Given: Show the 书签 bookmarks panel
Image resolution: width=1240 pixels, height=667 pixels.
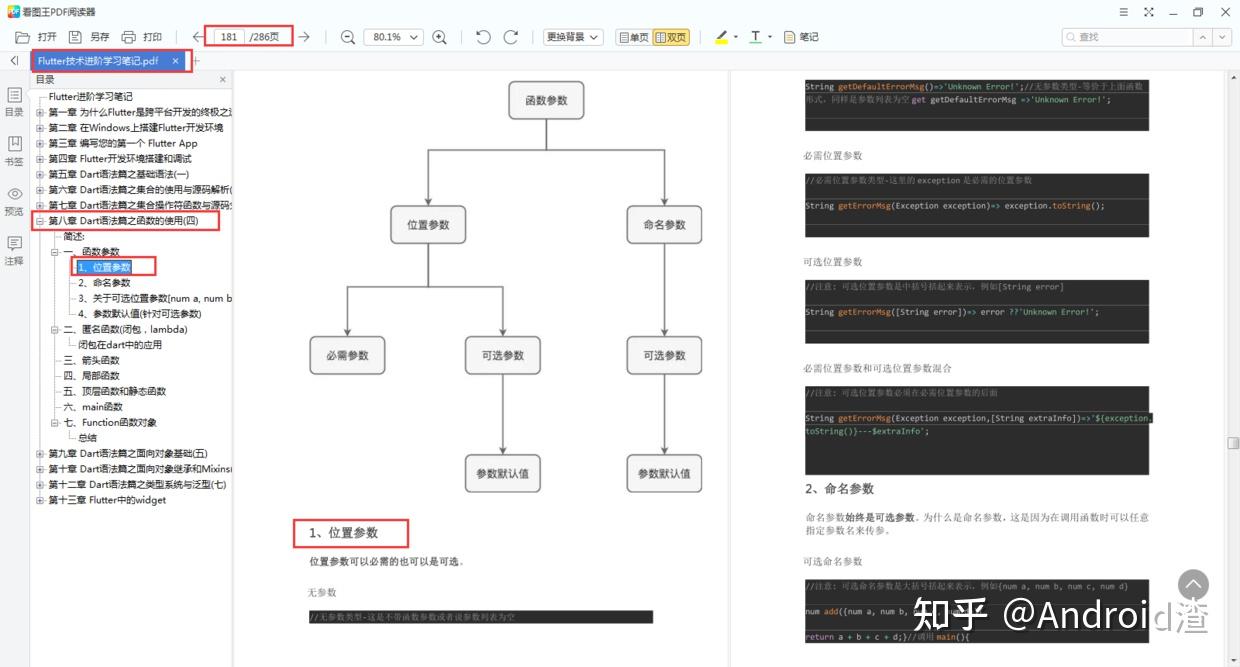Looking at the screenshot, I should 14,151.
